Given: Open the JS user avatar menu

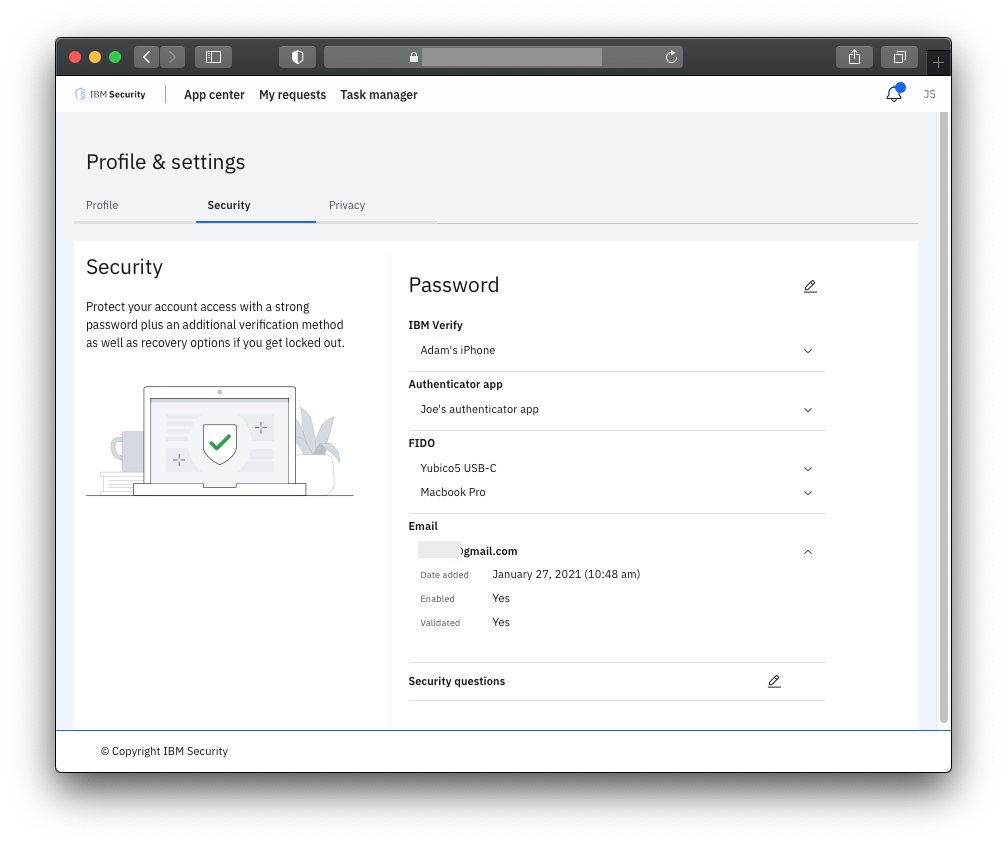Looking at the screenshot, I should coord(929,94).
